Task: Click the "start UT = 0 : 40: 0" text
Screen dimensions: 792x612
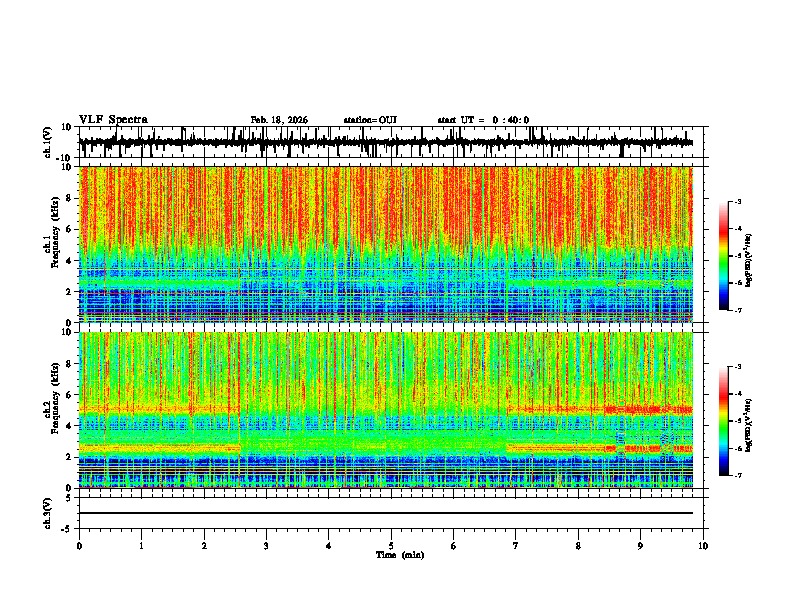Action: tap(483, 120)
